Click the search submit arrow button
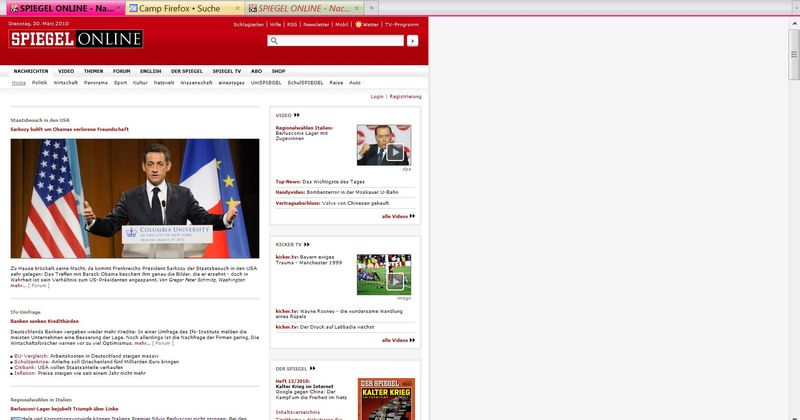Screen dimensions: 800x420 pyautogui.click(x=412, y=41)
